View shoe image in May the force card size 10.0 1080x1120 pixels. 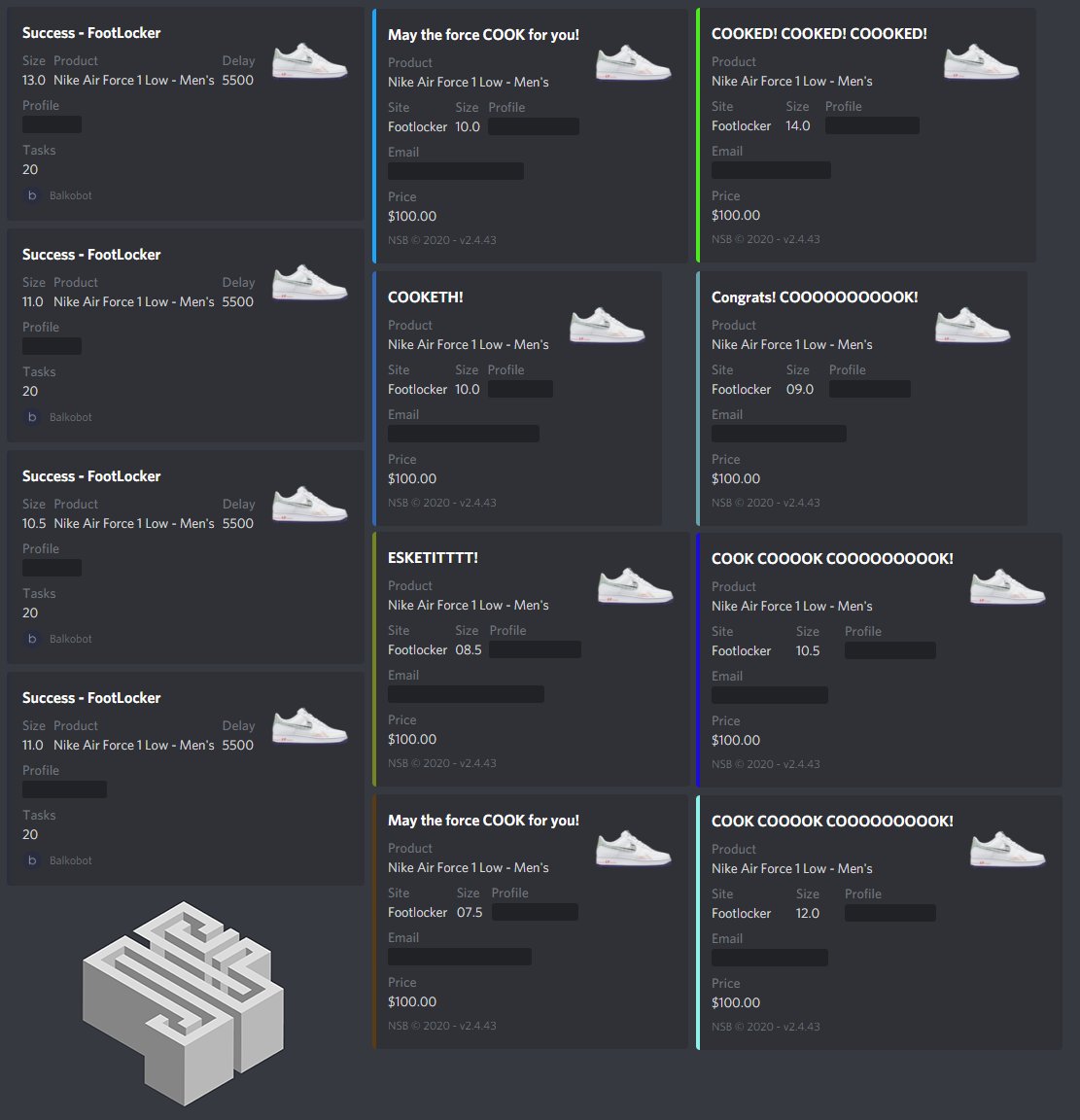click(633, 63)
